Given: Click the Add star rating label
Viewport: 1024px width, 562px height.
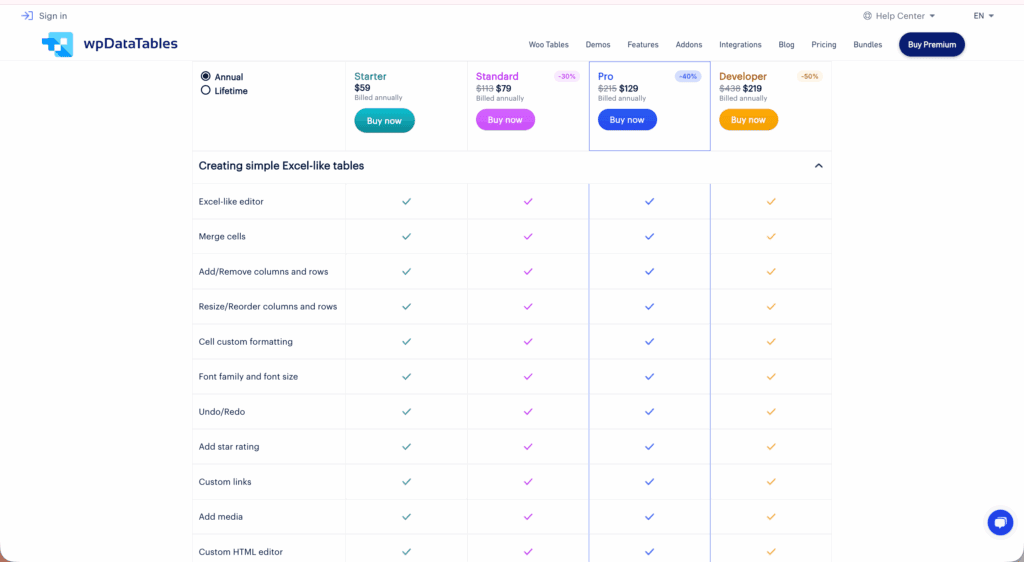Looking at the screenshot, I should pyautogui.click(x=229, y=446).
